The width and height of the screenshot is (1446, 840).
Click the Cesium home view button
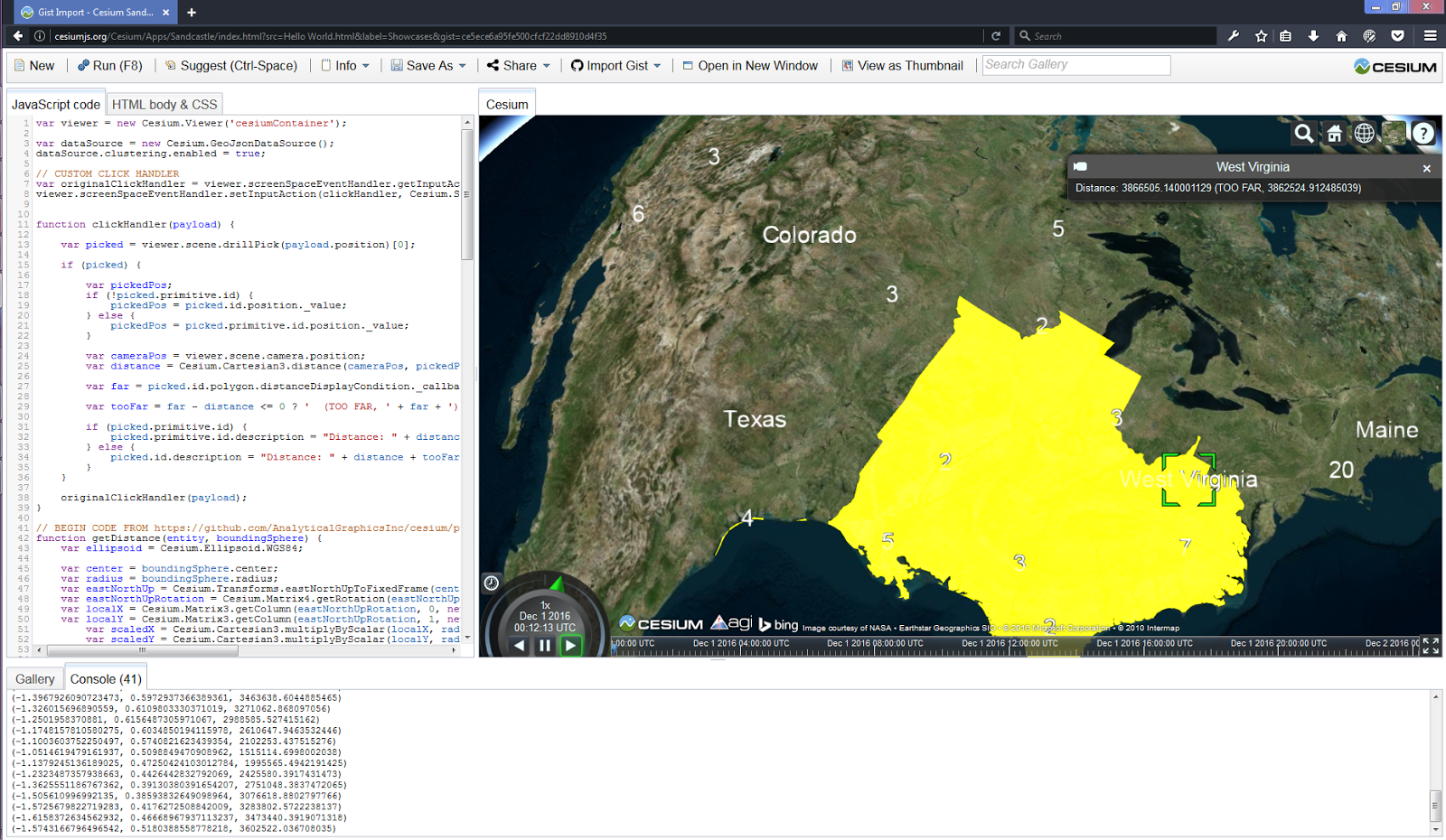pyautogui.click(x=1334, y=134)
